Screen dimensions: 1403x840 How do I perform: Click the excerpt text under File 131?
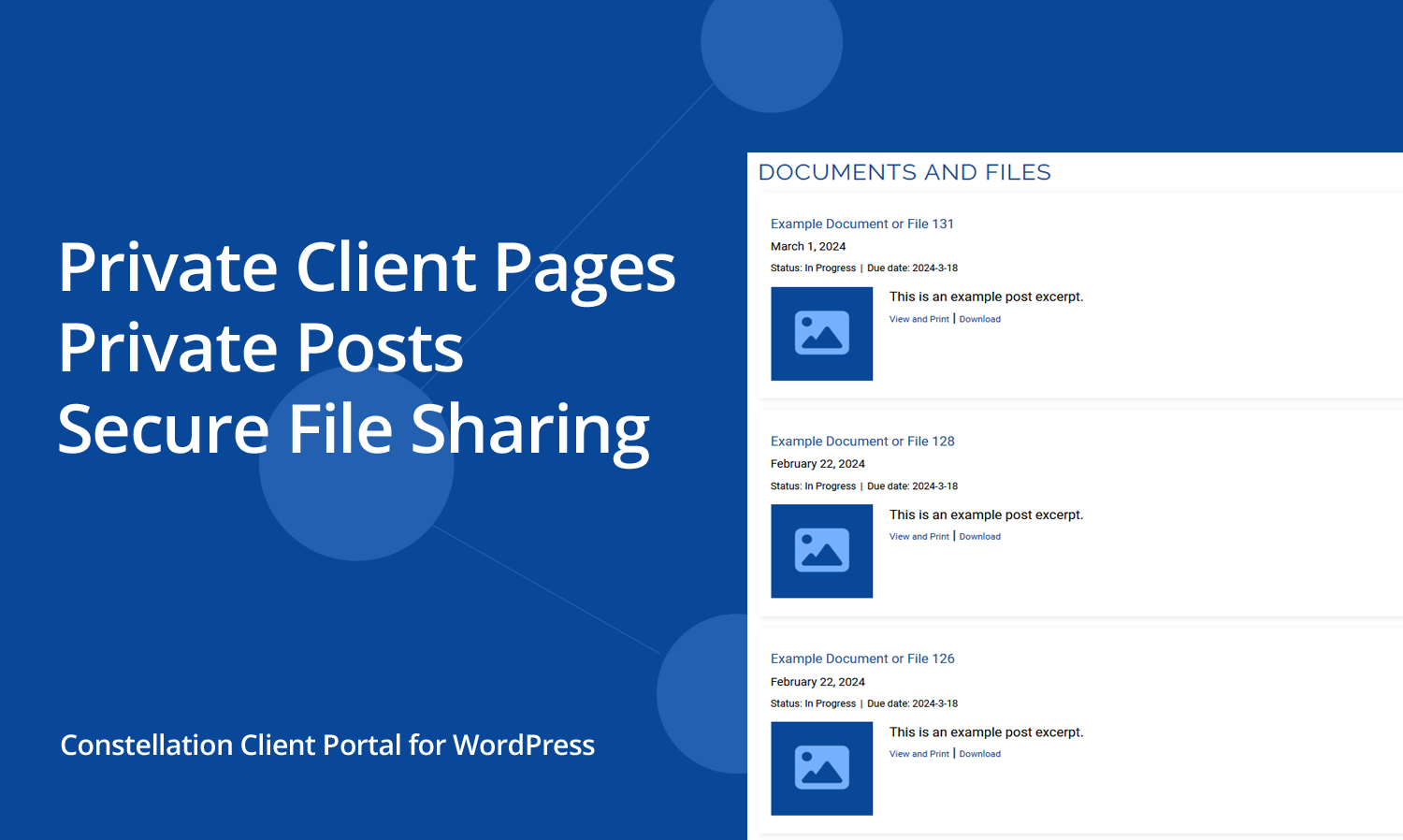click(x=986, y=297)
